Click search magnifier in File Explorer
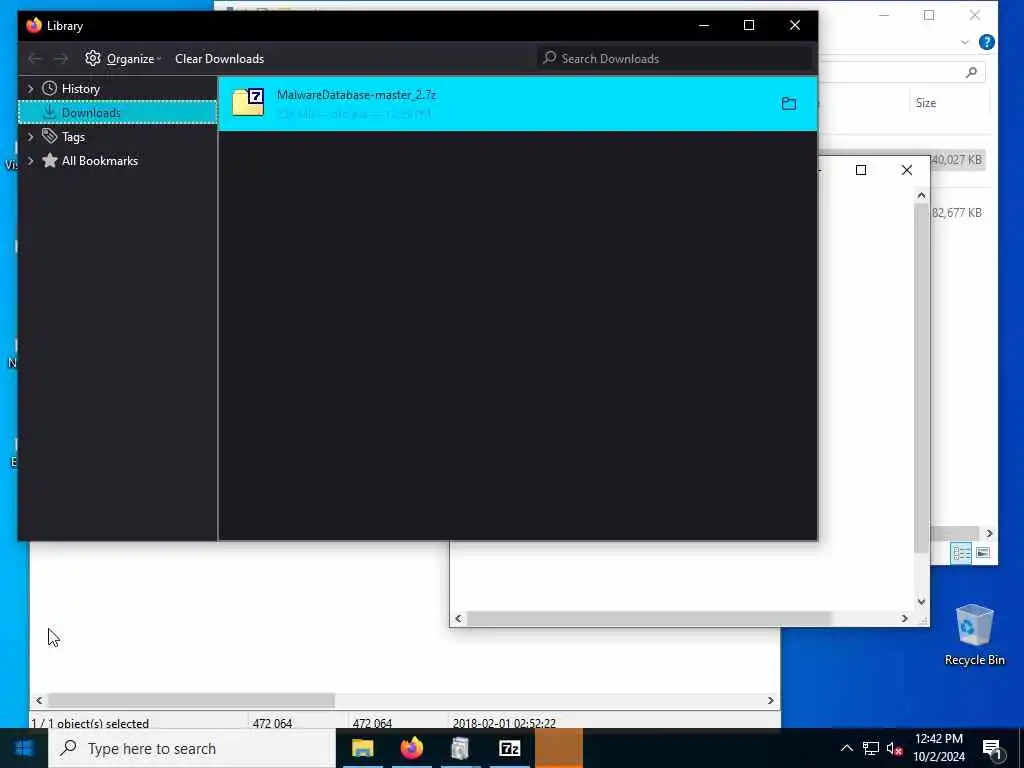1024x768 pixels. click(971, 72)
